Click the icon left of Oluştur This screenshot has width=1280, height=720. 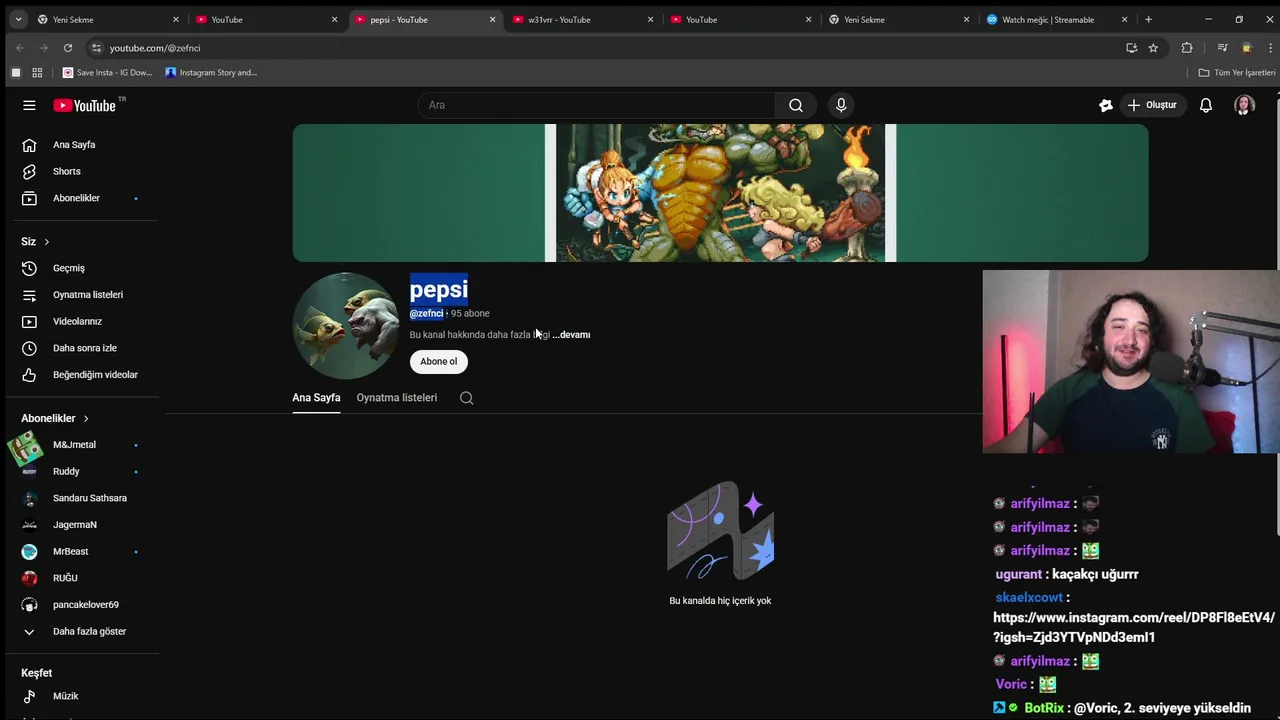[1106, 105]
